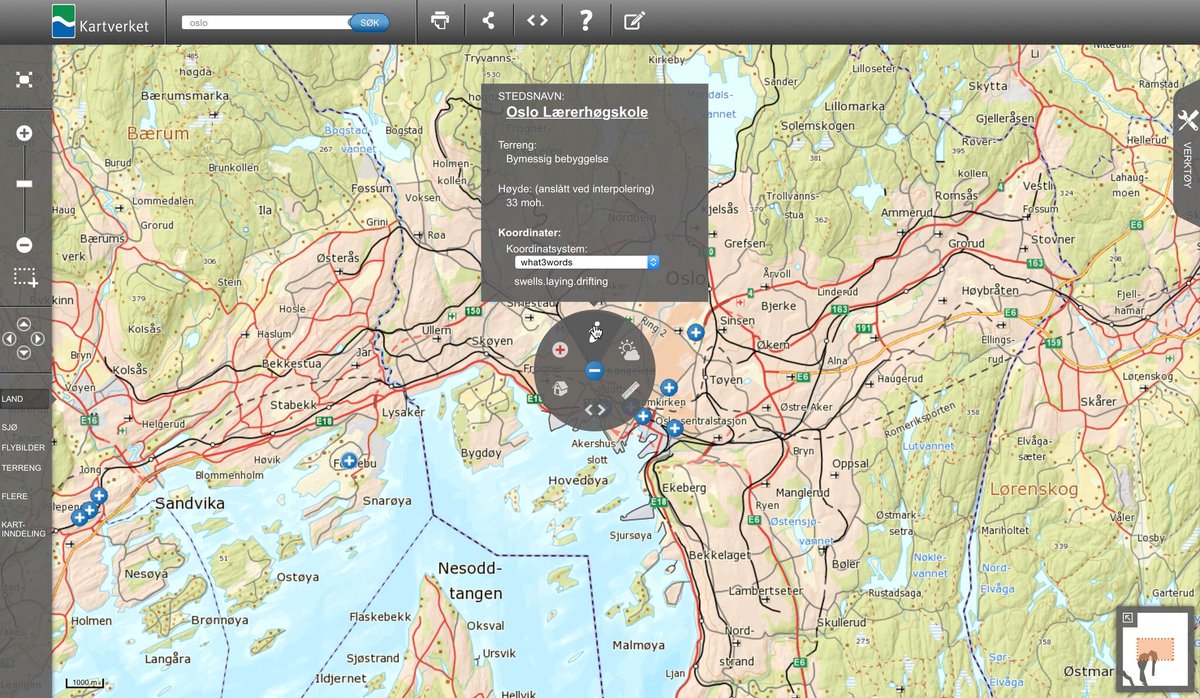1200x698 pixels.
Task: Select the LAND map layer tab
Action: [25, 399]
